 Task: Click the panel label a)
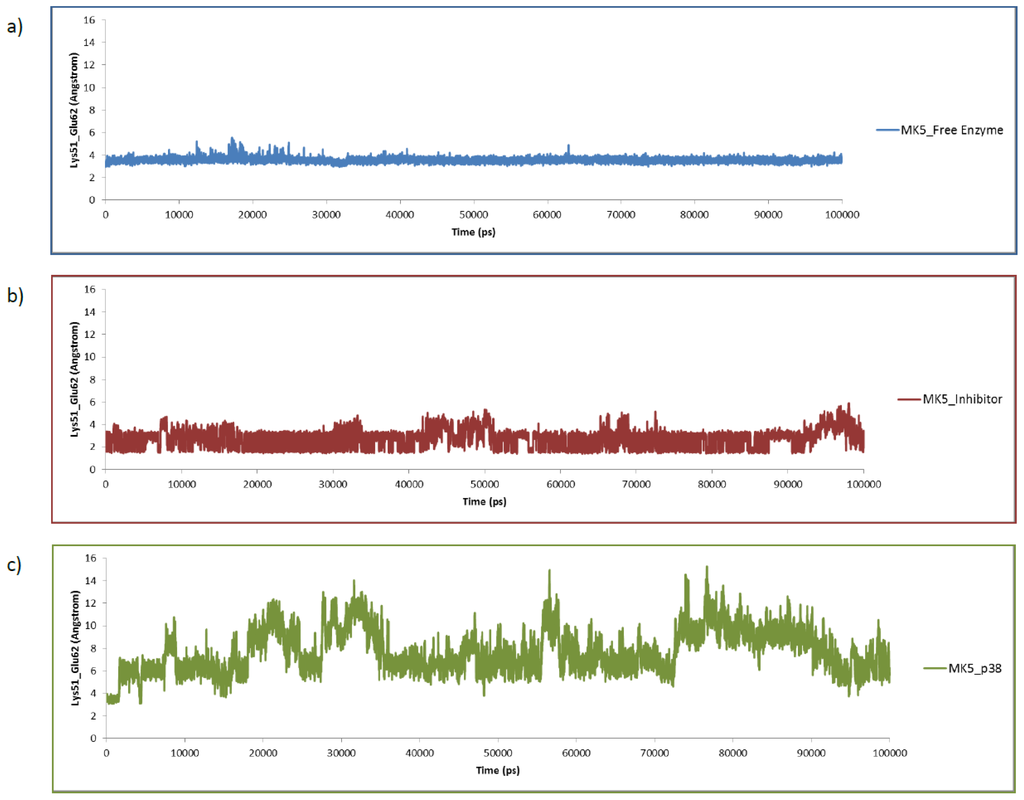coord(14,27)
